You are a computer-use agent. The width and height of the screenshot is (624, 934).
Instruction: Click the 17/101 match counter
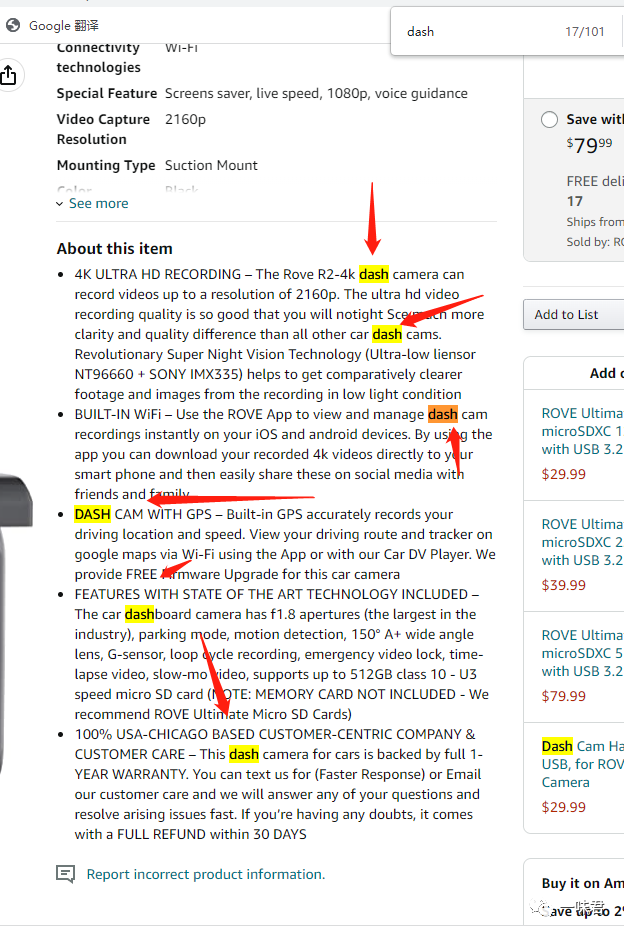pyautogui.click(x=585, y=32)
